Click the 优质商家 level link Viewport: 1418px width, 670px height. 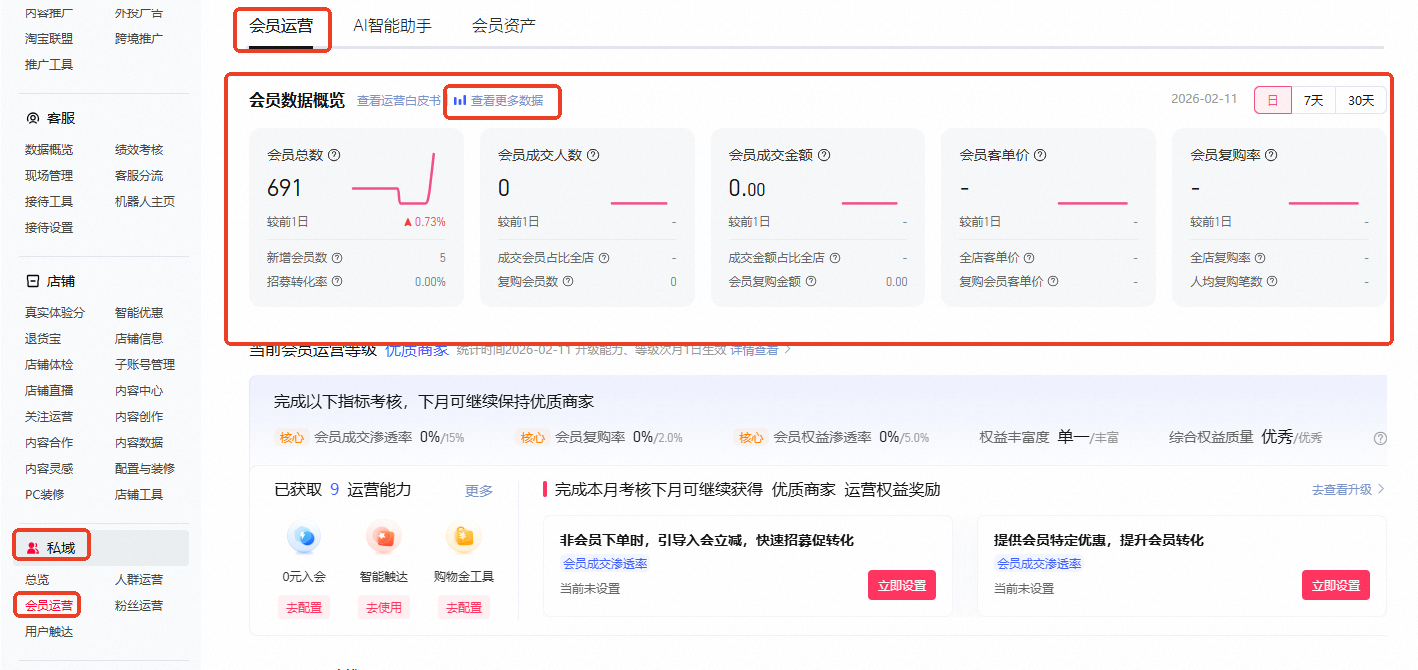click(417, 350)
